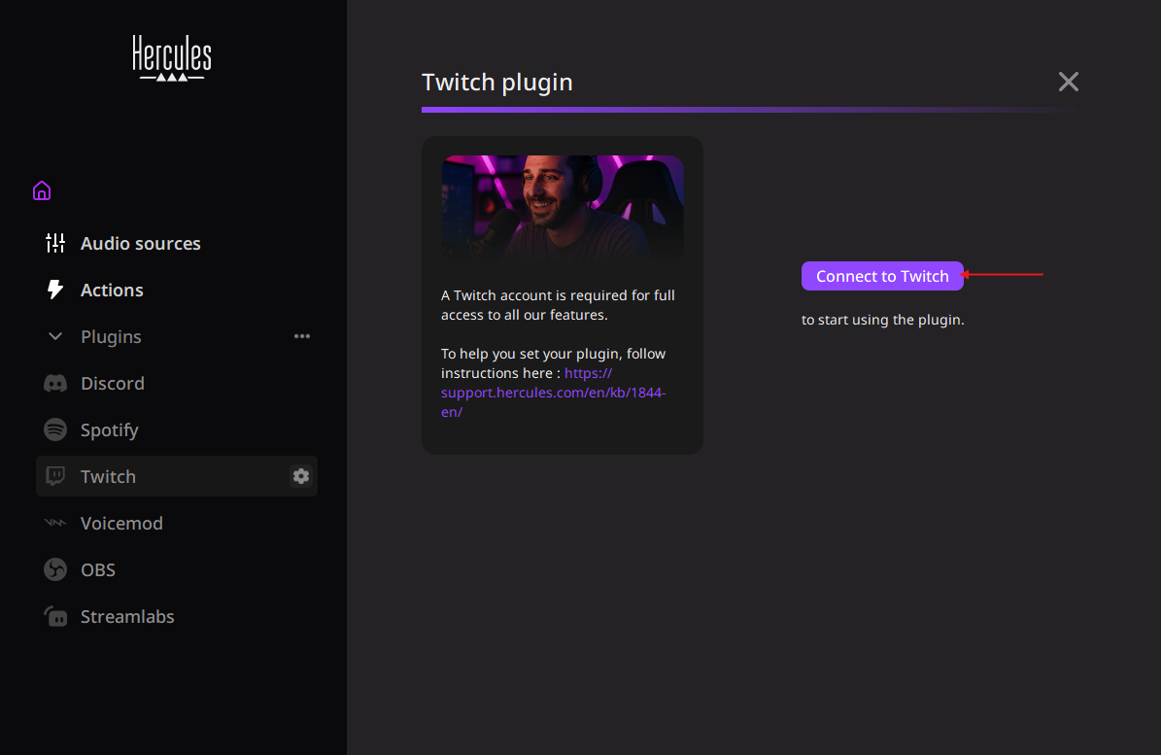Open the support.hercules.com instructions link
The width and height of the screenshot is (1161, 755).
pos(553,392)
